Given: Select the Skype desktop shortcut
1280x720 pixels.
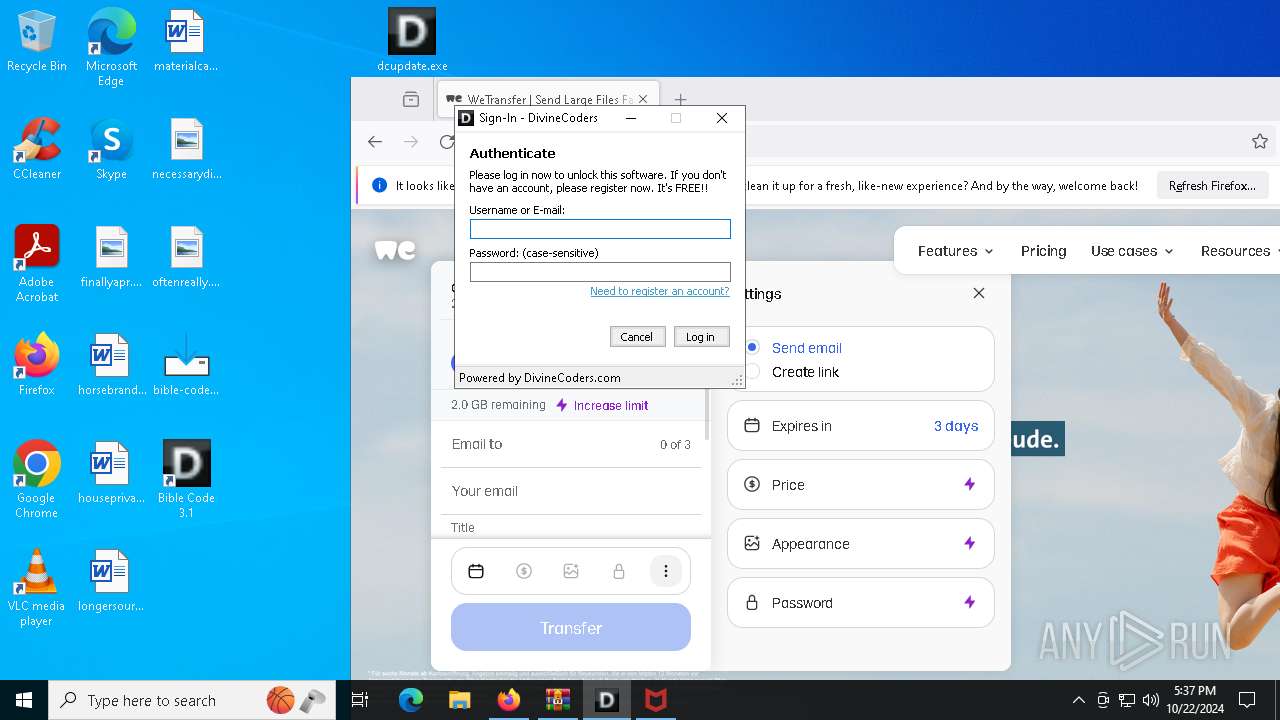Looking at the screenshot, I should pyautogui.click(x=111, y=150).
